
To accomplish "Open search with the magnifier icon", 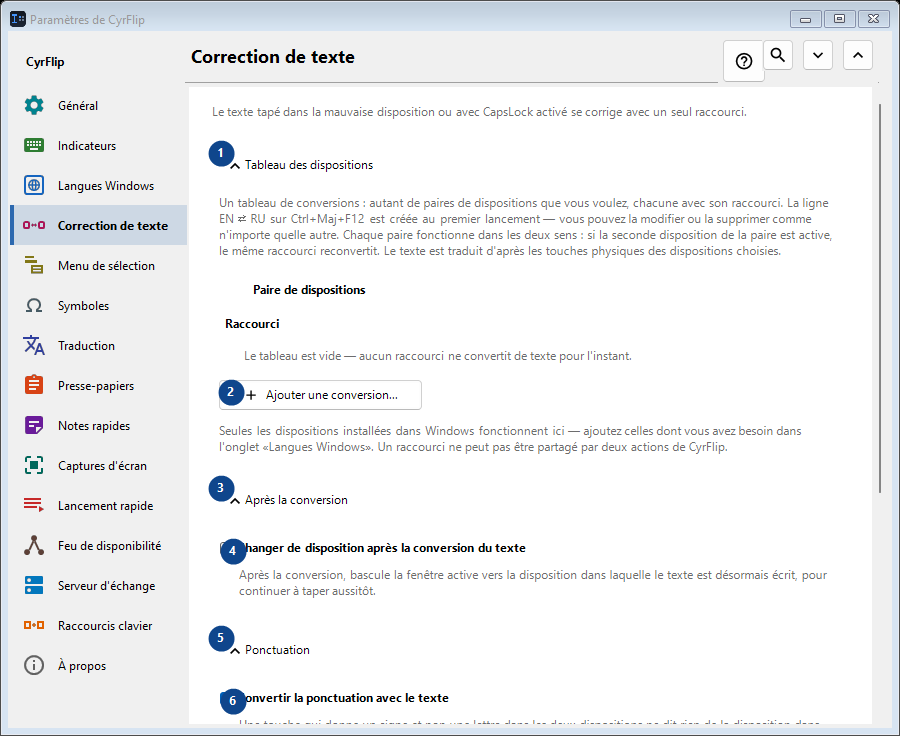I will [x=778, y=55].
